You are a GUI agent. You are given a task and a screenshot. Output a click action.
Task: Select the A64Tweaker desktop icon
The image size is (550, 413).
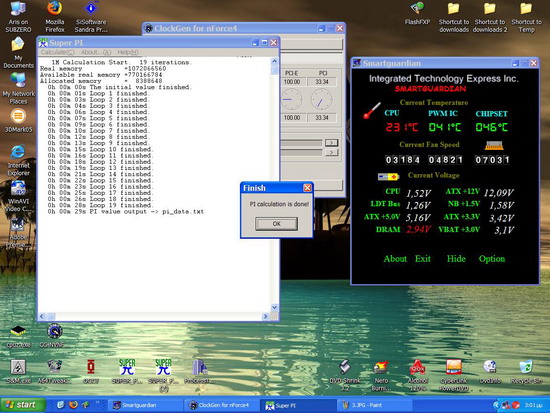click(x=54, y=371)
